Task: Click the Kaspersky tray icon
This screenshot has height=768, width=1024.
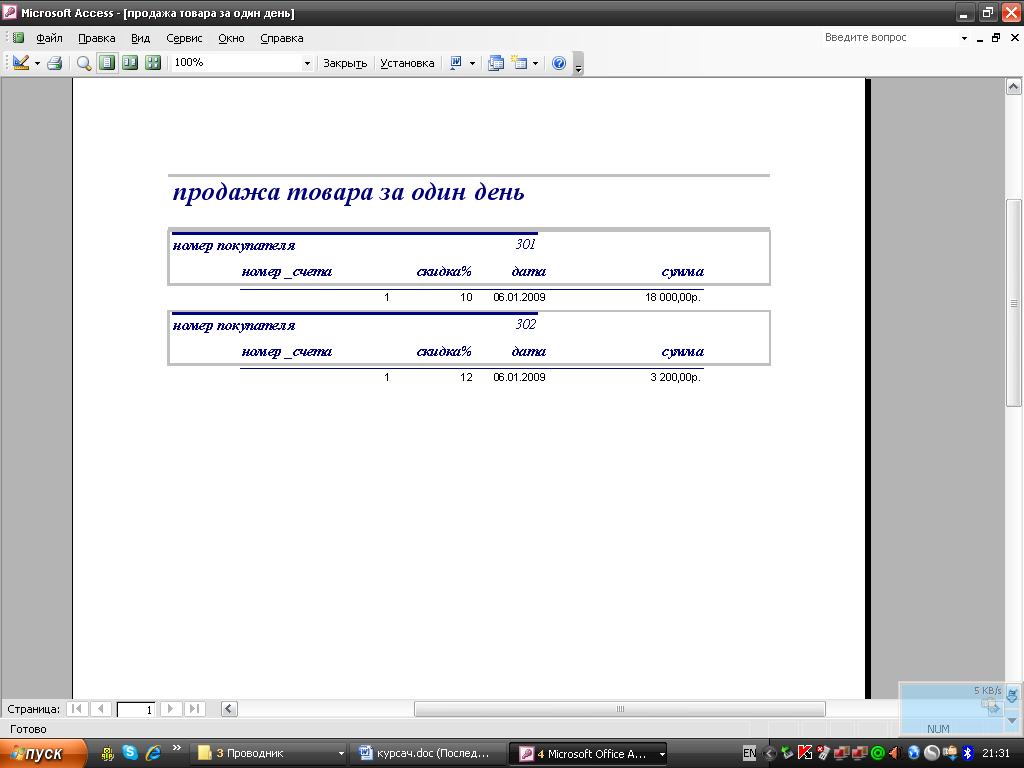Action: pos(805,753)
